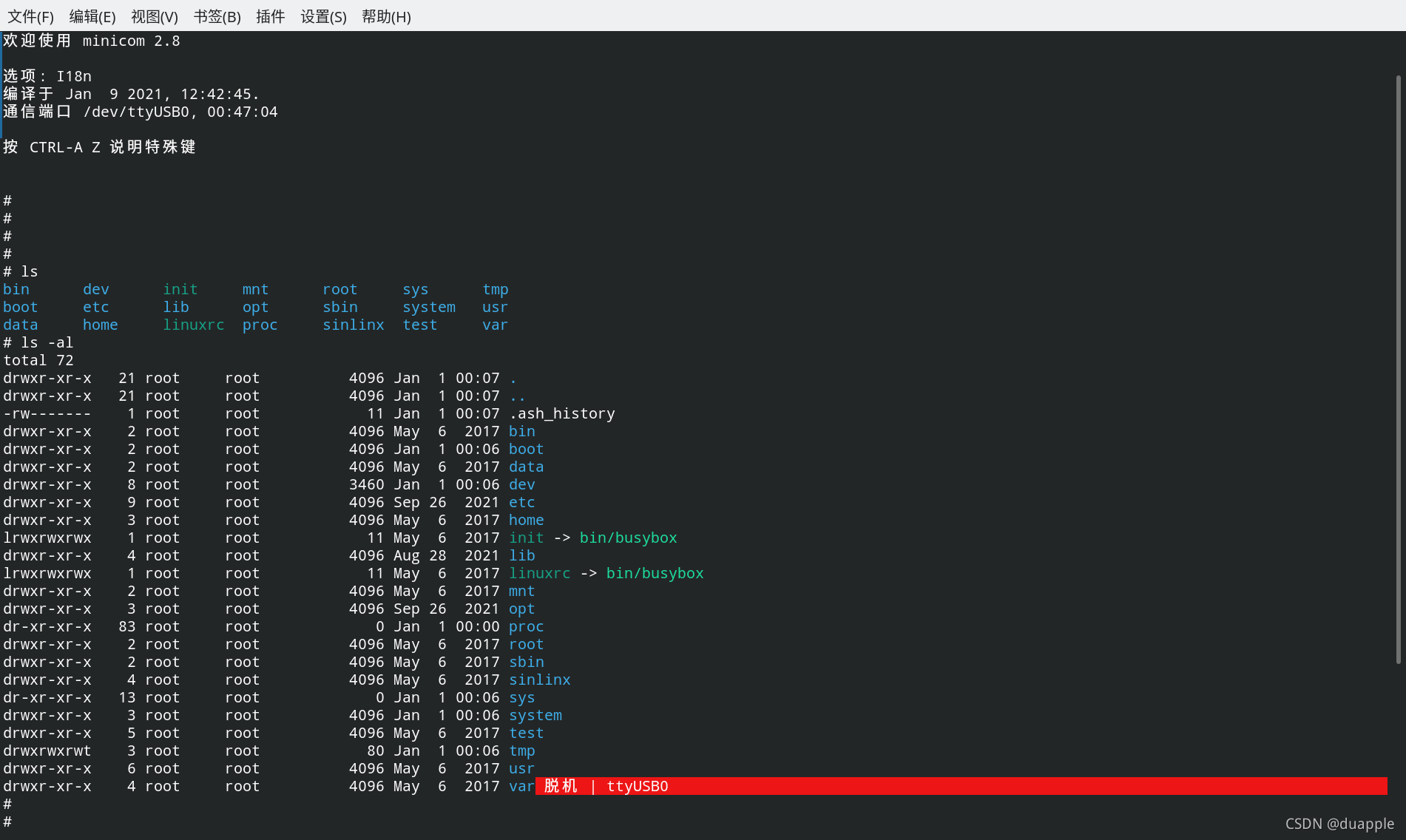Click 'opt' in the ls -al listing
1406x840 pixels.
click(522, 609)
